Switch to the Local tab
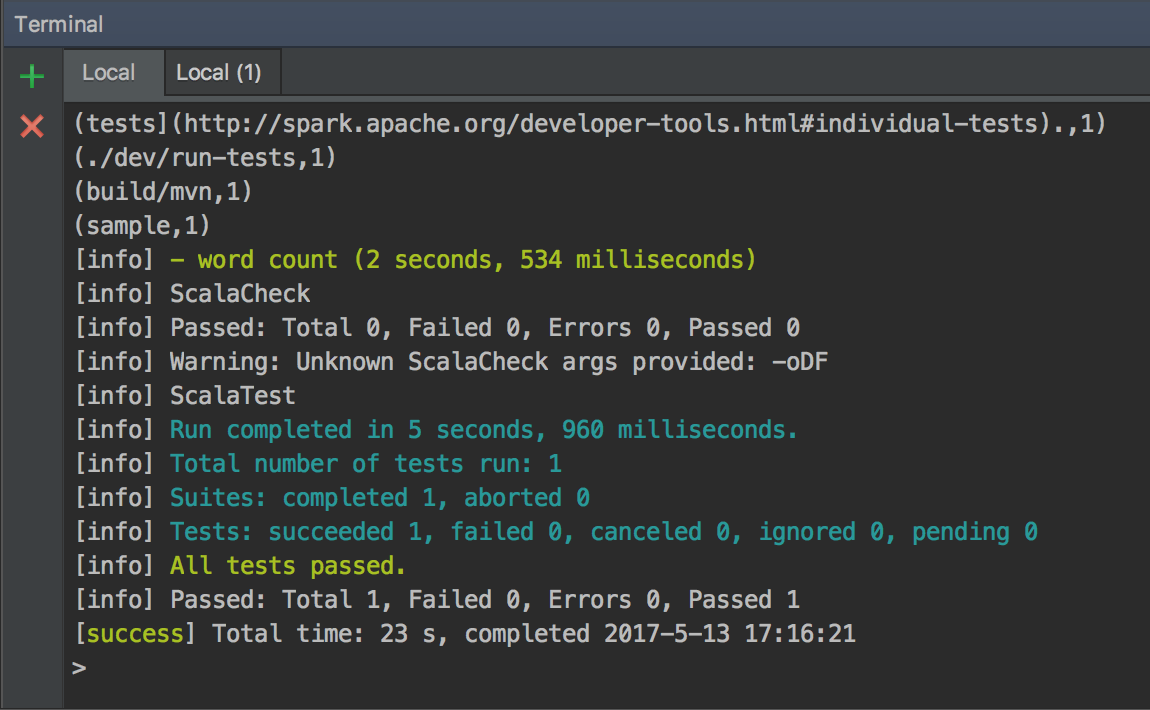Screen dimensions: 1150x710 coord(108,73)
